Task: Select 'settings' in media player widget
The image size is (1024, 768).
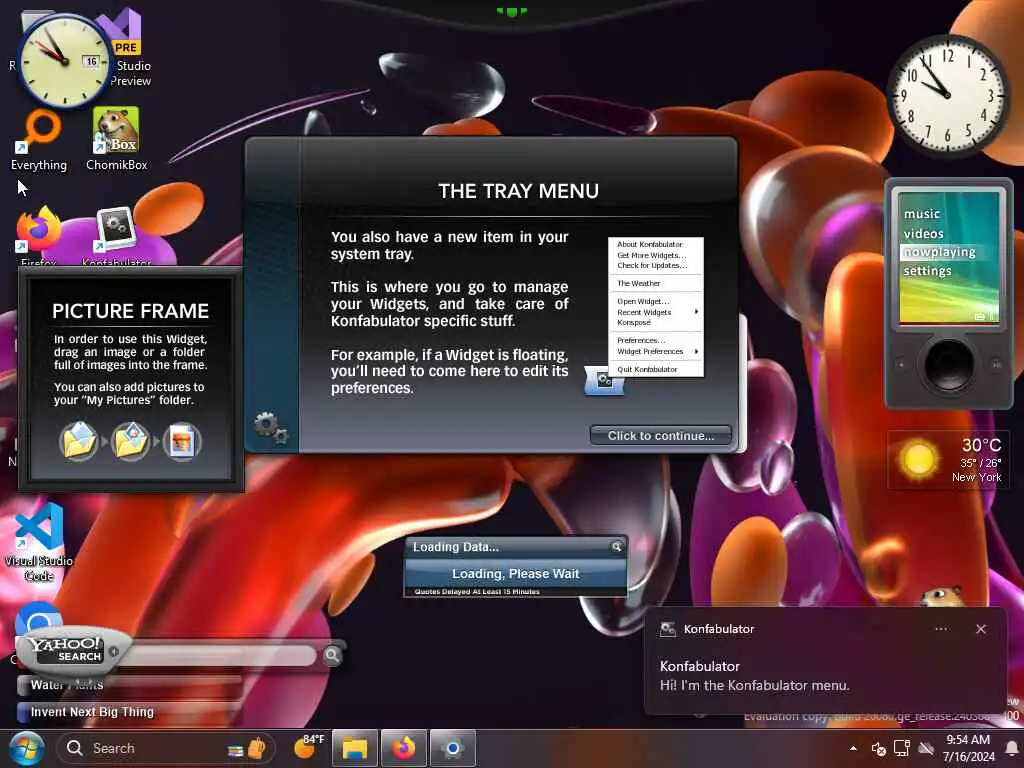Action: (x=927, y=270)
